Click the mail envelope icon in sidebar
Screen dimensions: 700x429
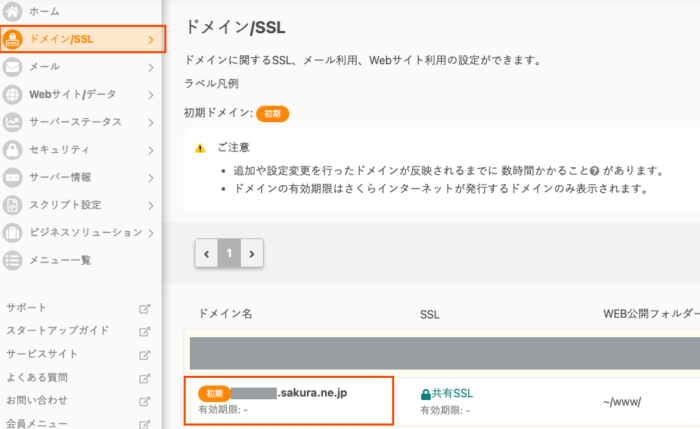(13, 68)
